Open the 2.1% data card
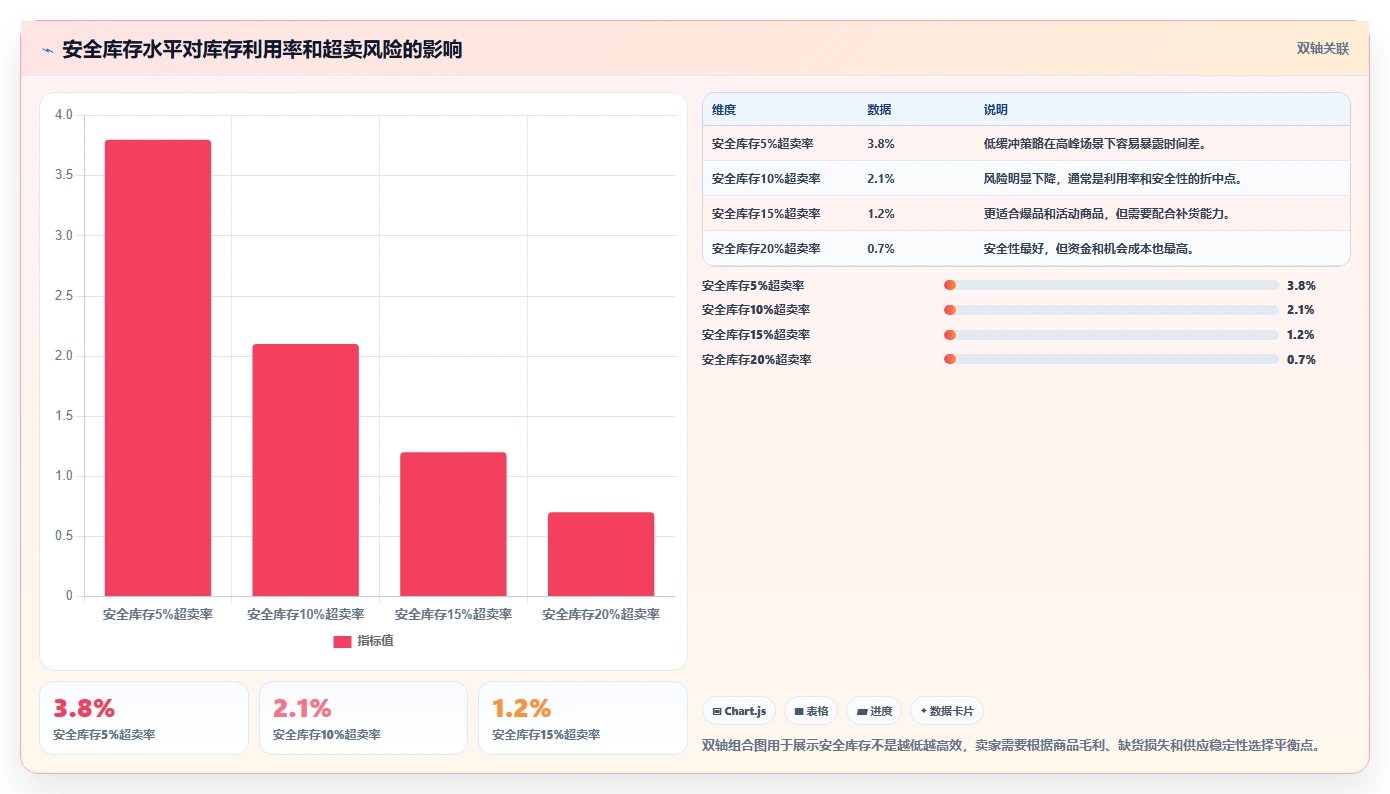Screen dimensions: 1390x794 point(363,718)
